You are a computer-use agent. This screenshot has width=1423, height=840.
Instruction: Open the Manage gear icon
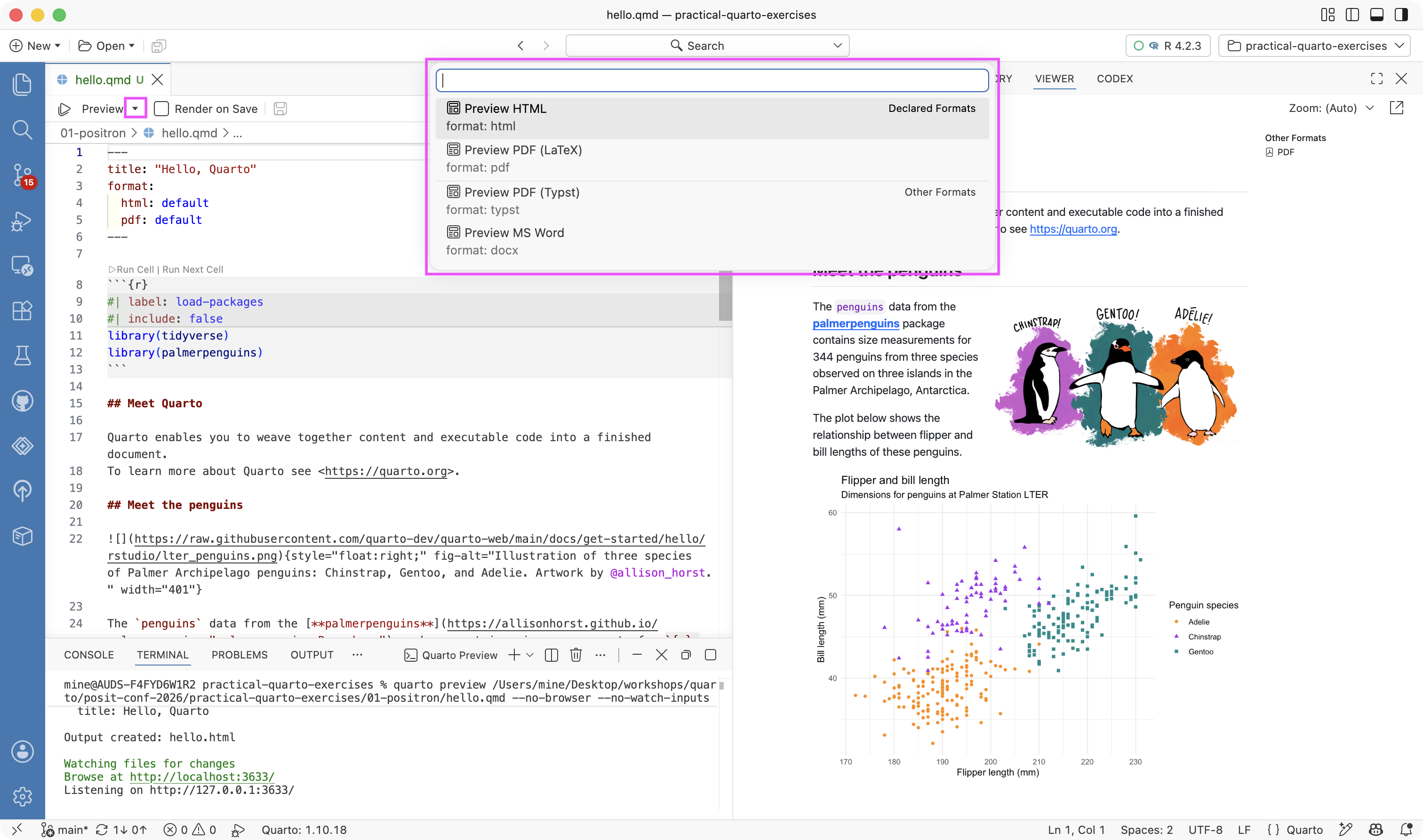coord(22,796)
